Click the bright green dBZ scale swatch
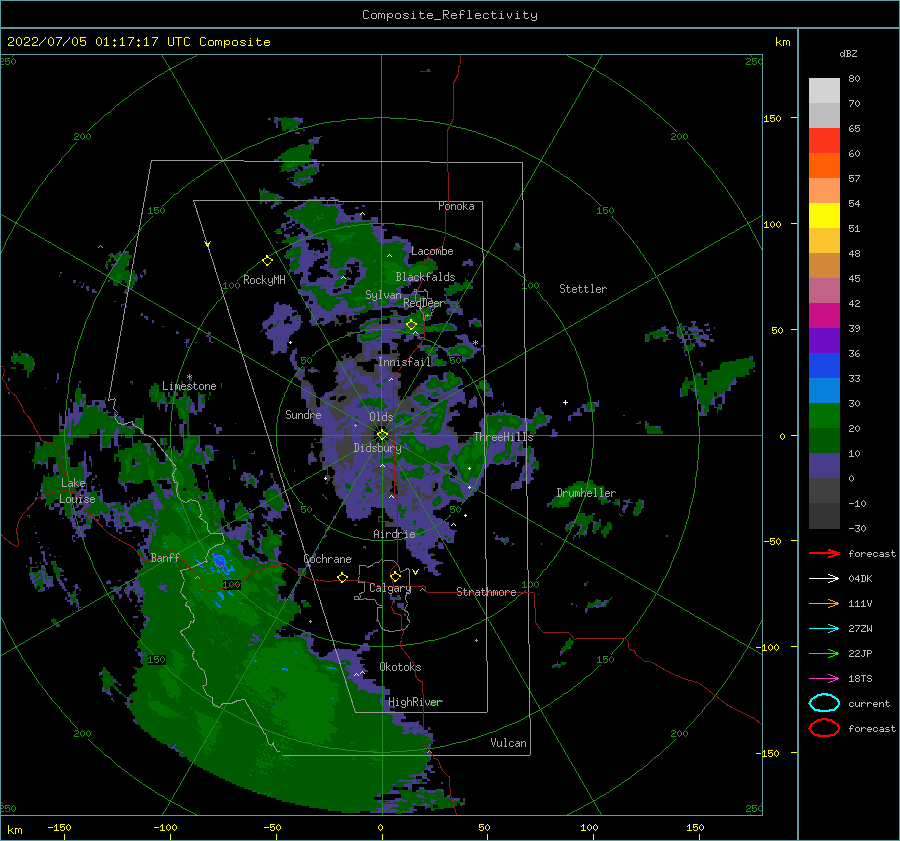Image resolution: width=900 pixels, height=841 pixels. click(824, 416)
